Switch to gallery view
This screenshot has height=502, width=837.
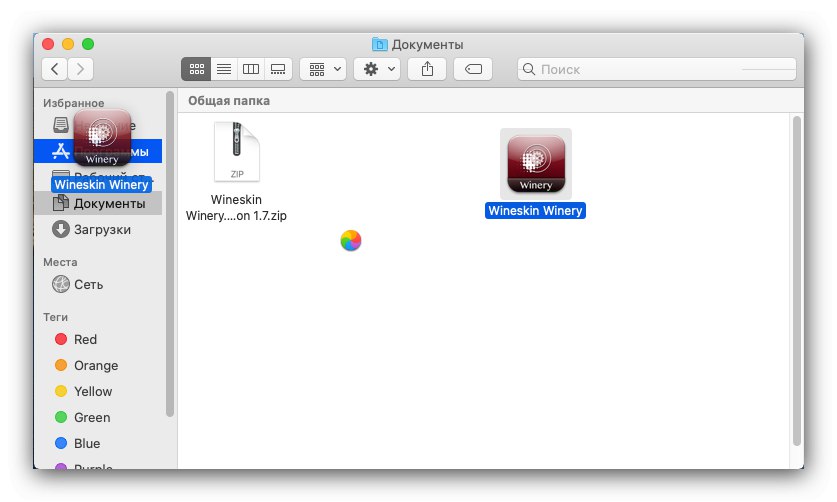[x=278, y=69]
